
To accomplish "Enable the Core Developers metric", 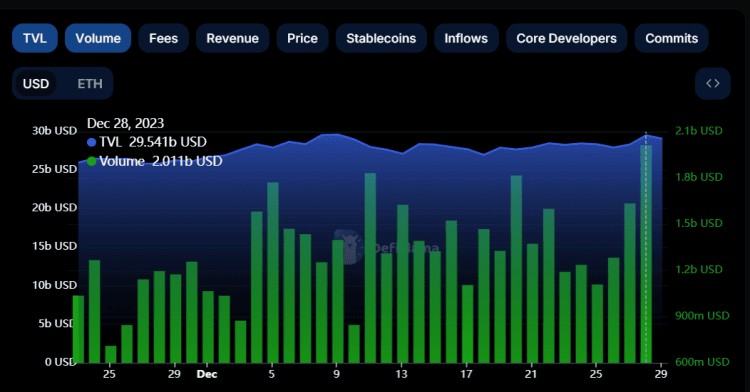I will (566, 38).
